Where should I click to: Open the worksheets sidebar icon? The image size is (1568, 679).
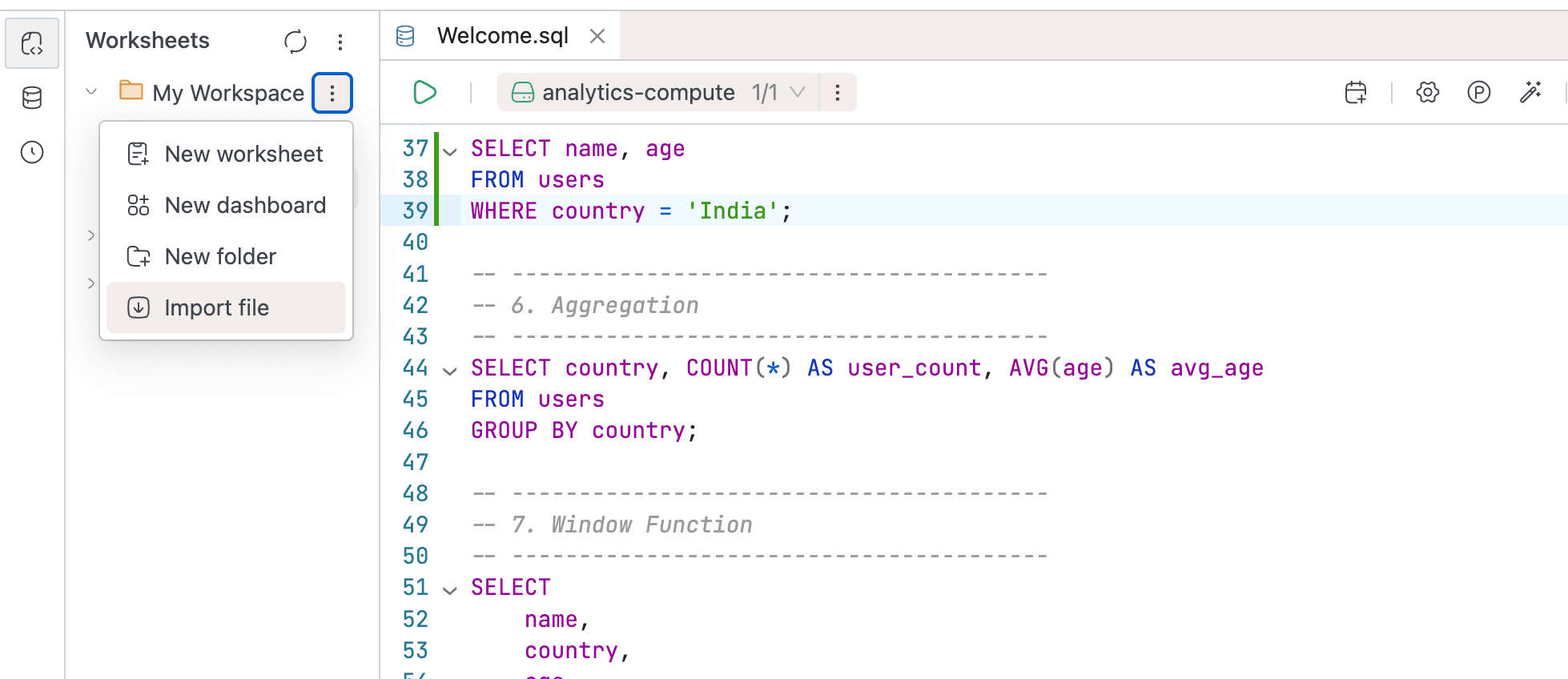click(32, 43)
